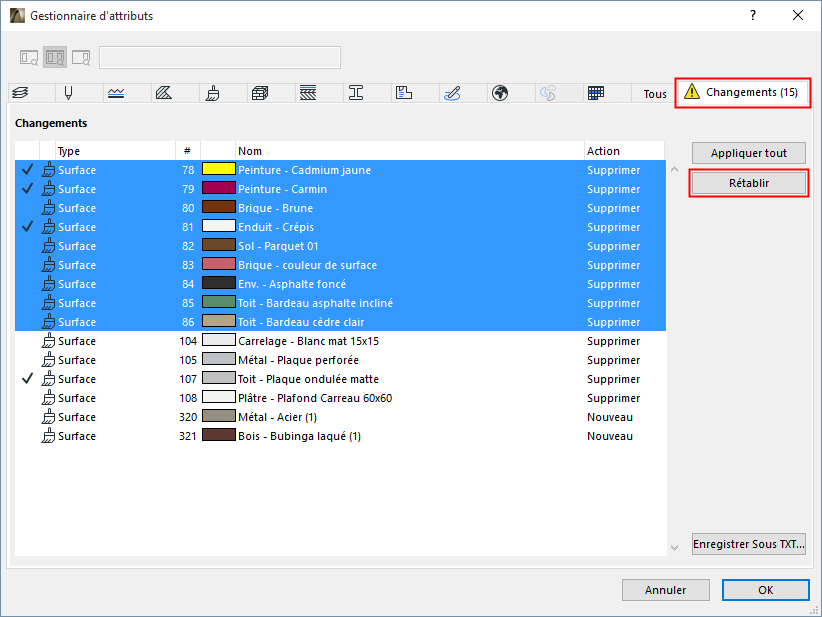Click the carmine swatch of row 79

pyautogui.click(x=219, y=188)
